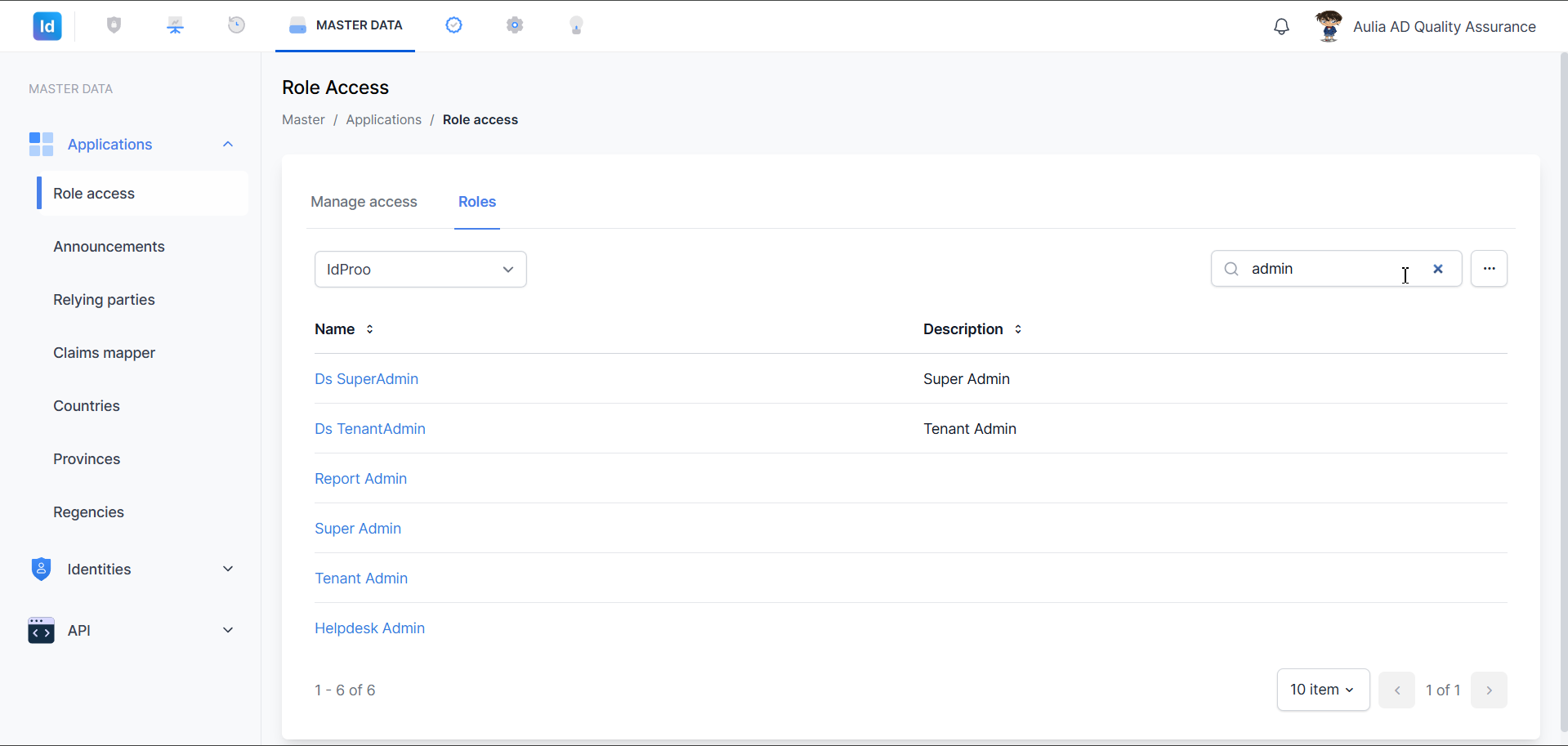Screen dimensions: 1568x746
Task: Go to next page
Action: [1489, 690]
